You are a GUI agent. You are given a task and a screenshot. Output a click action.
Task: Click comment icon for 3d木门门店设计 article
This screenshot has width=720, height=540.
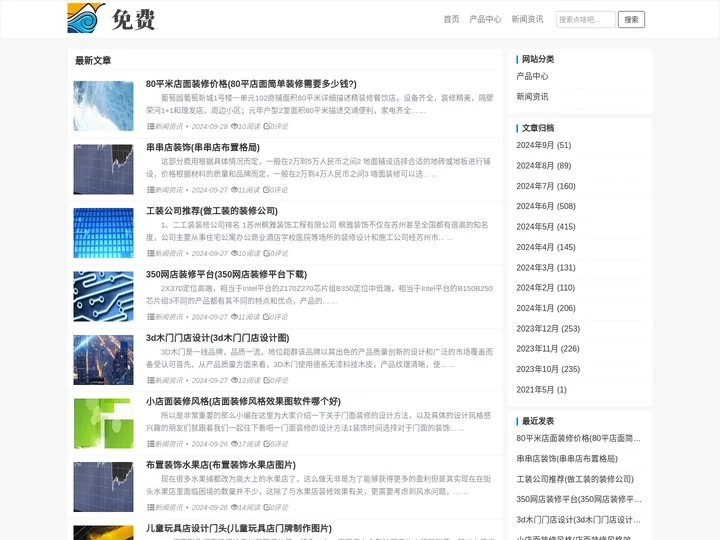tap(266, 380)
